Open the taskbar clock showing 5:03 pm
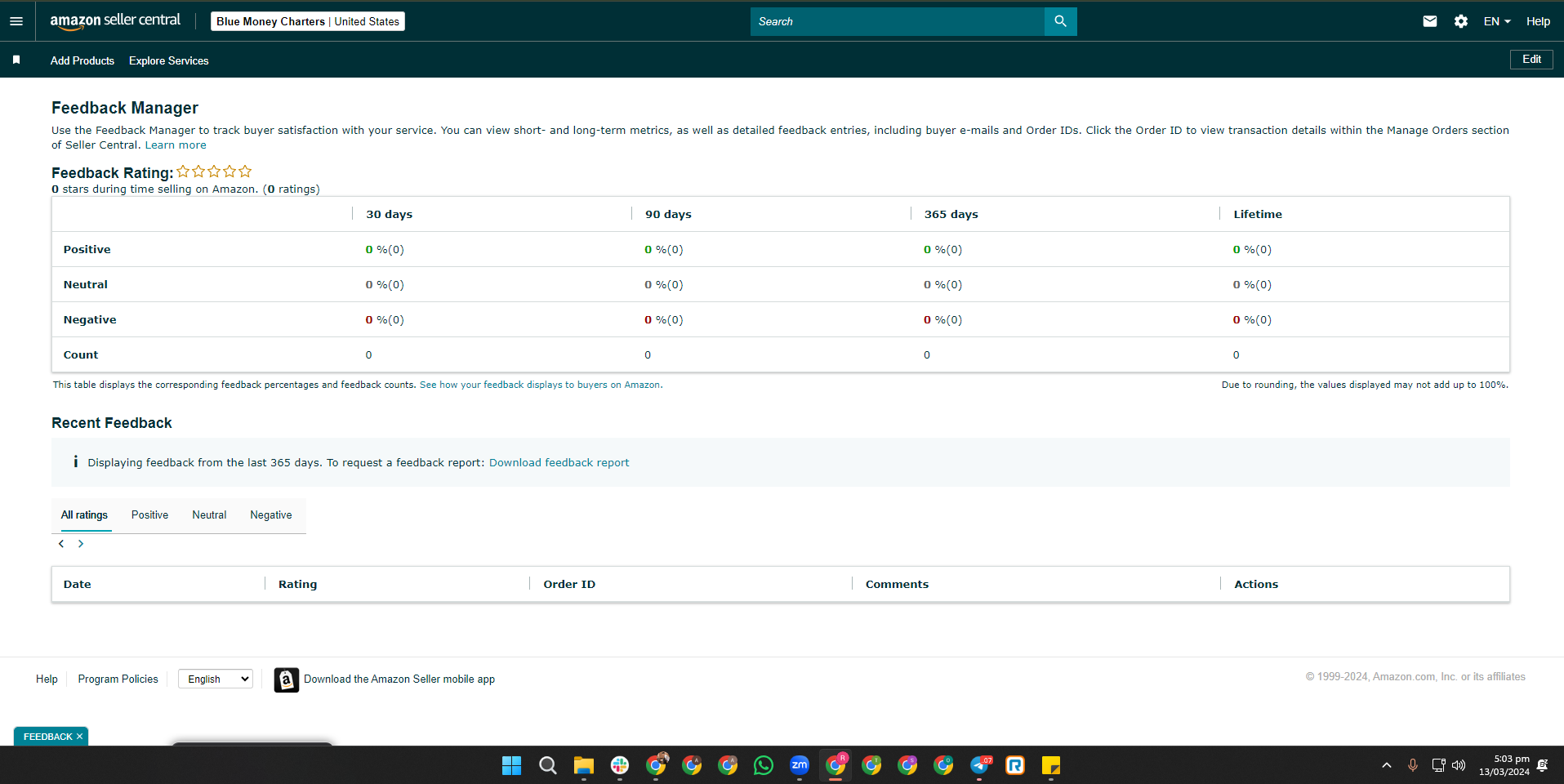Image resolution: width=1564 pixels, height=784 pixels. (1504, 765)
